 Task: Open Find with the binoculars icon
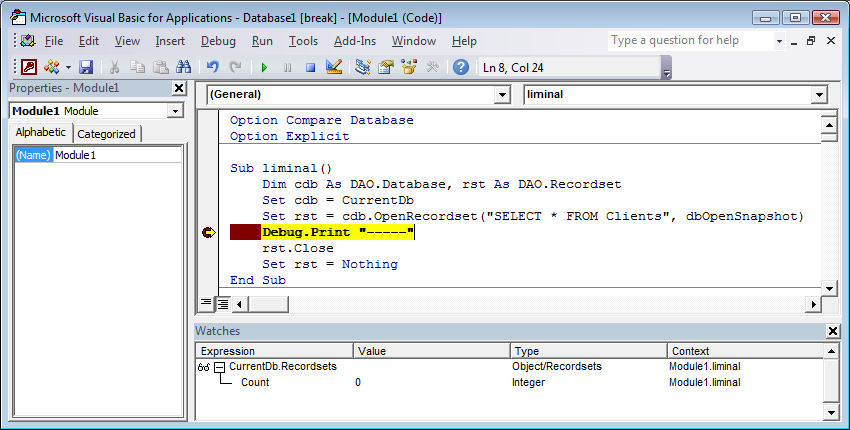184,67
